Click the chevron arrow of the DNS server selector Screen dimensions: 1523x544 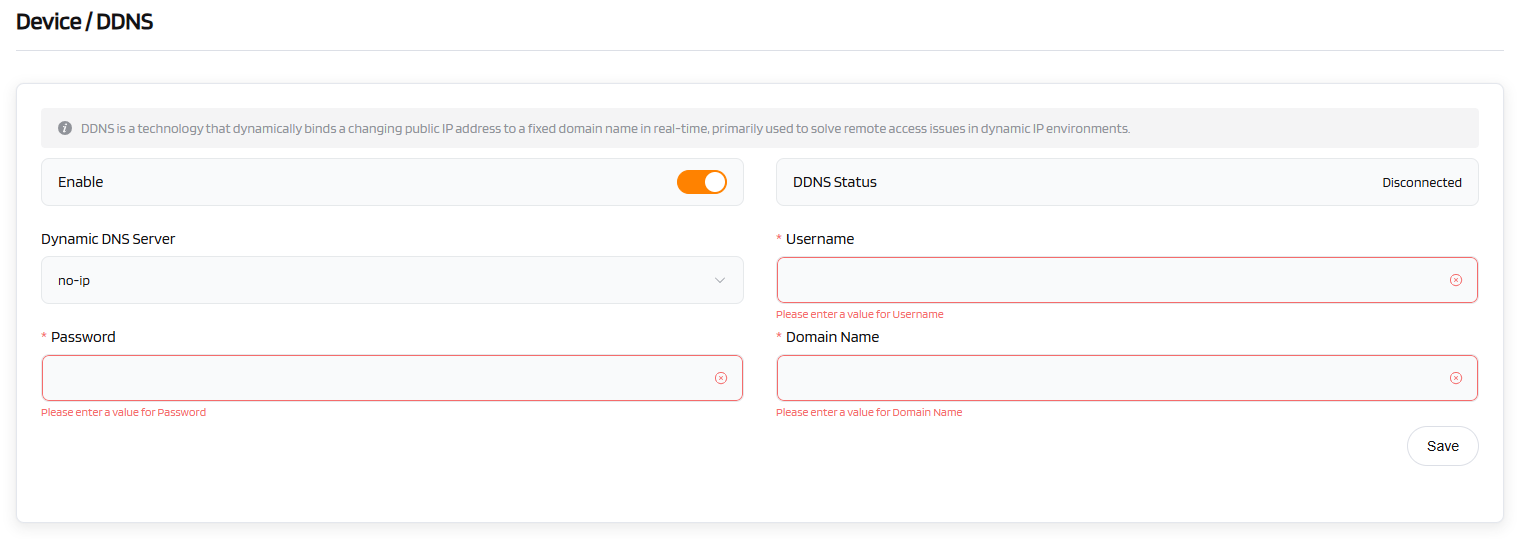click(720, 280)
